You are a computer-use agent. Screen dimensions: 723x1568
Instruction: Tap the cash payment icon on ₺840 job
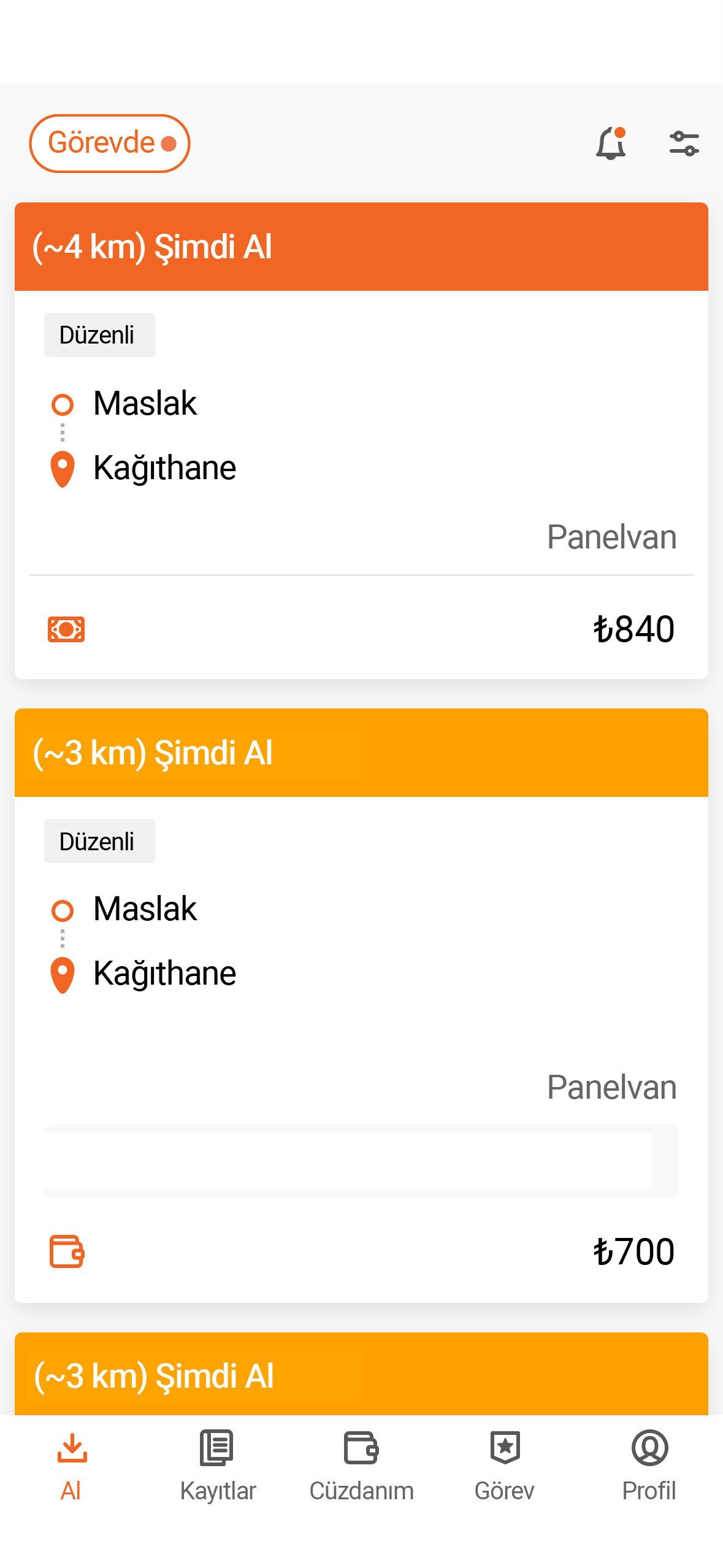66,629
